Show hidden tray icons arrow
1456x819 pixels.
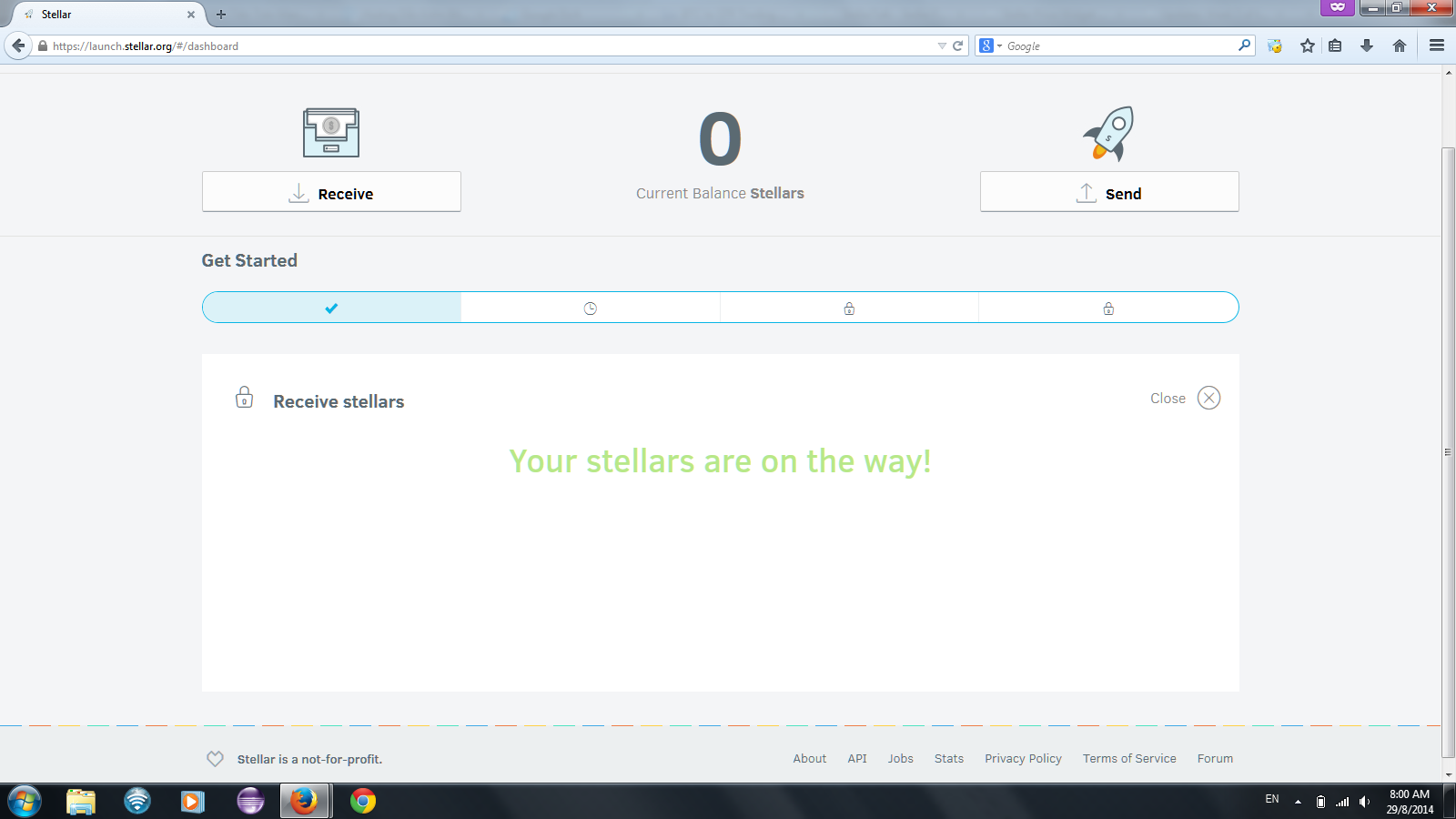(1298, 802)
